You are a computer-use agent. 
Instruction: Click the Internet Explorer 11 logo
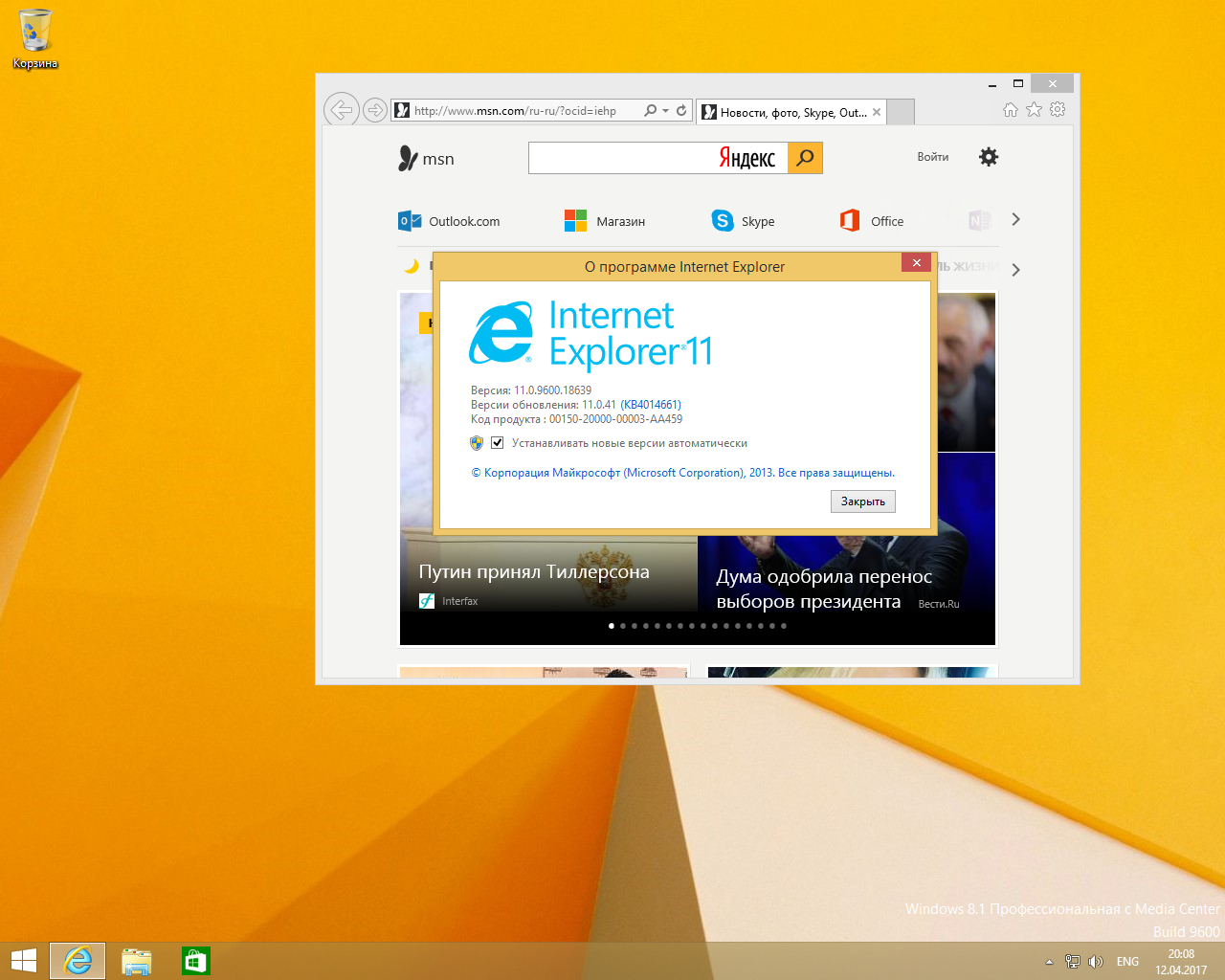click(590, 334)
